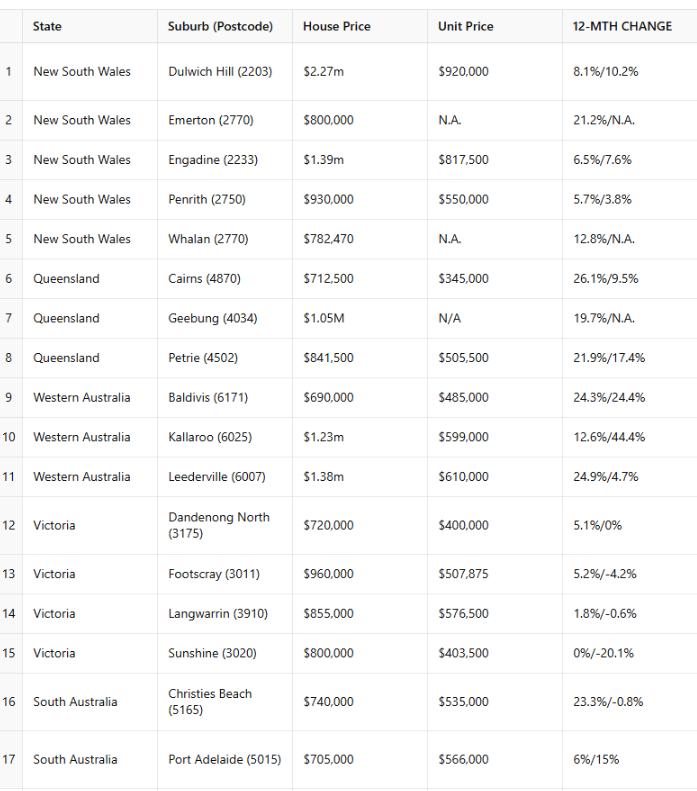Click the 0%/-20.1% change cell
This screenshot has height=791, width=697.
click(x=603, y=653)
